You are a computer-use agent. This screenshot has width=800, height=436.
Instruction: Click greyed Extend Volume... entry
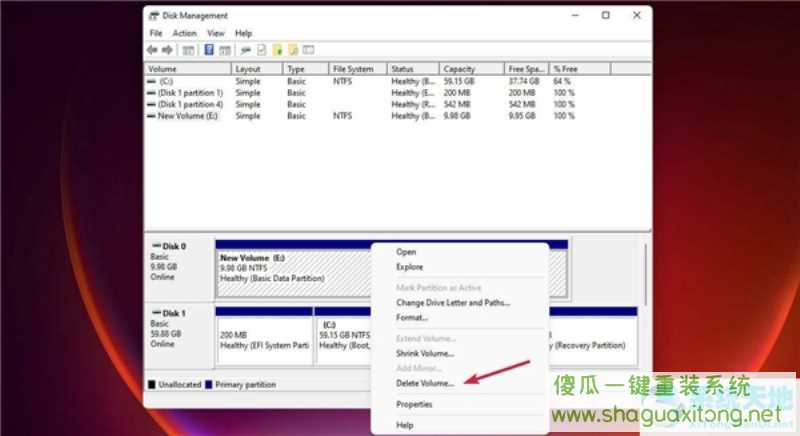click(426, 339)
